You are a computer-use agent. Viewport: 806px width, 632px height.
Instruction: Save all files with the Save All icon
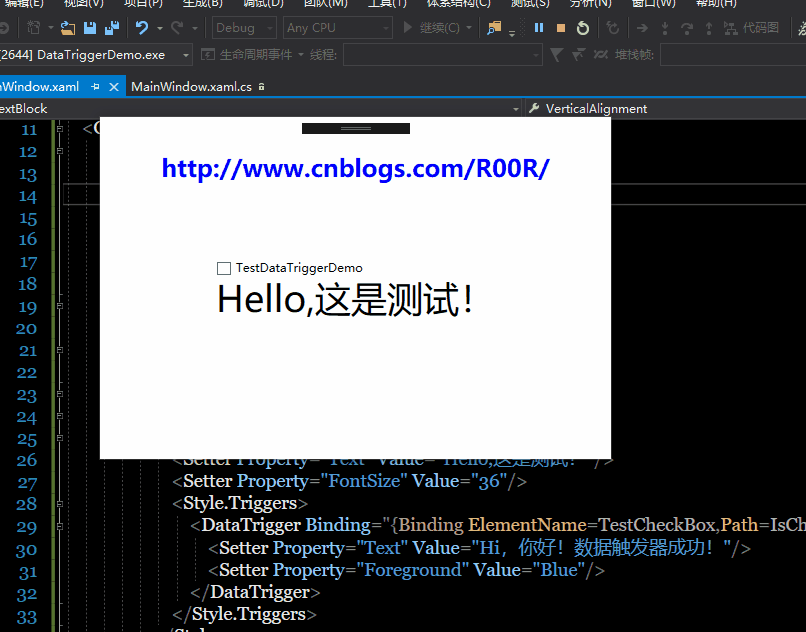pos(114,27)
